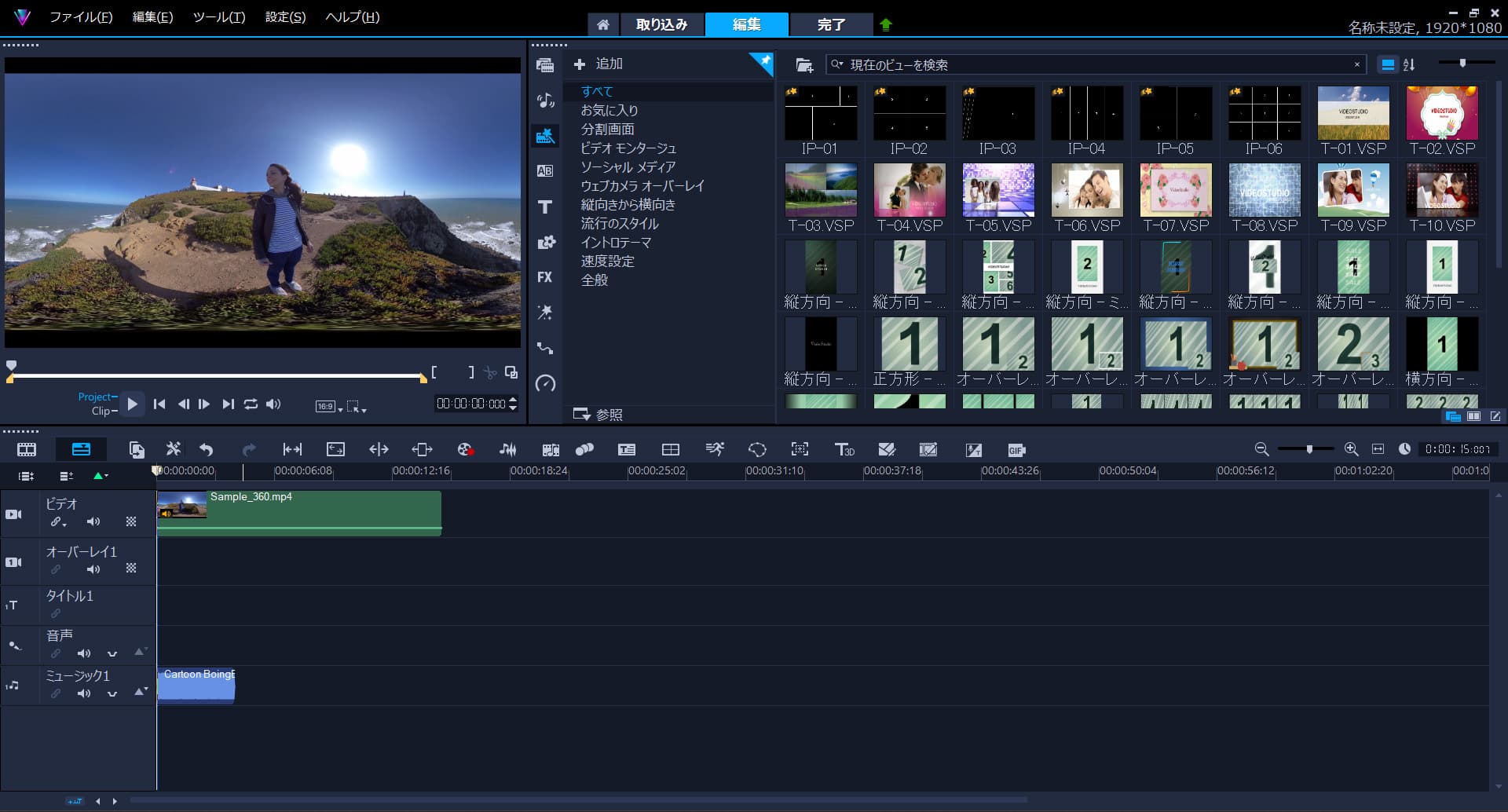Open the Record/Capture option tool
Viewport: 1508px width, 812px height.
465,449
